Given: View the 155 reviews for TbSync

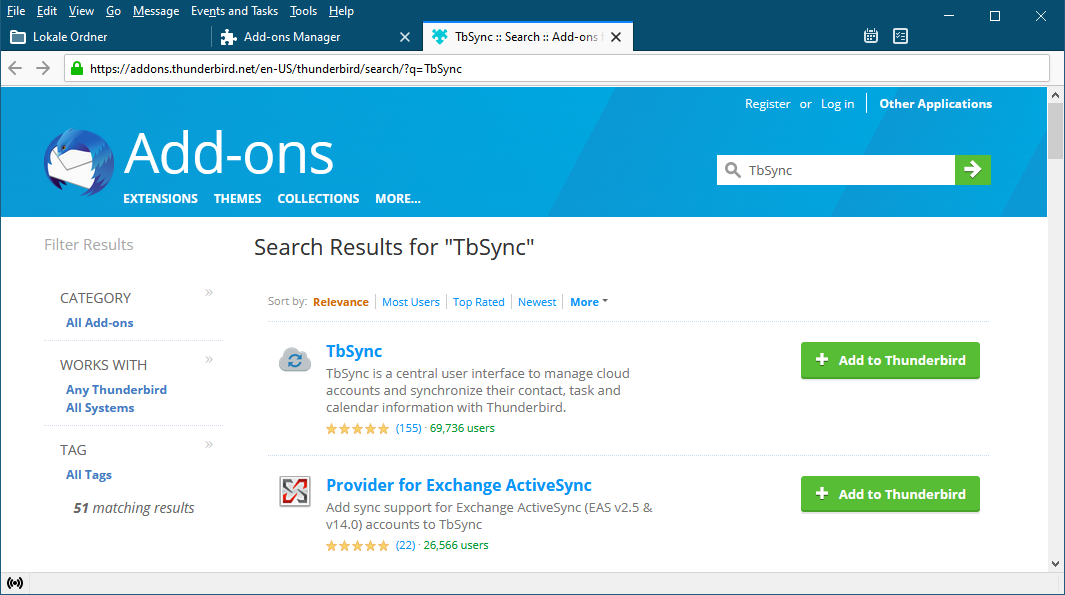Looking at the screenshot, I should [409, 428].
